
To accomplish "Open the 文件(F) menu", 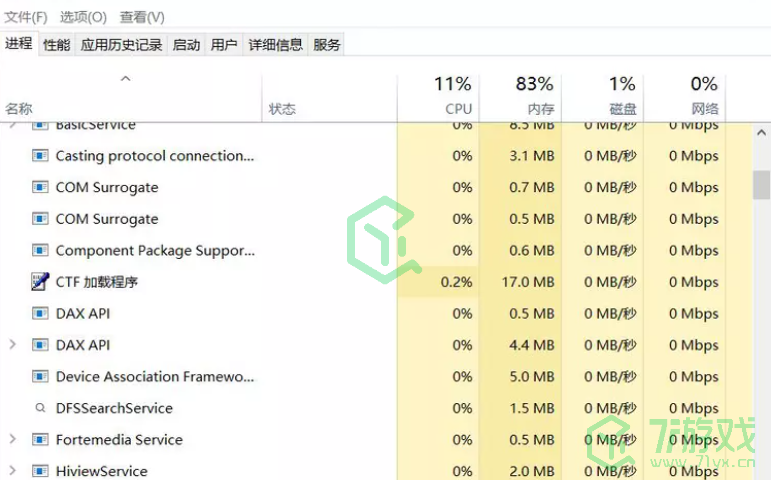I will pos(26,17).
